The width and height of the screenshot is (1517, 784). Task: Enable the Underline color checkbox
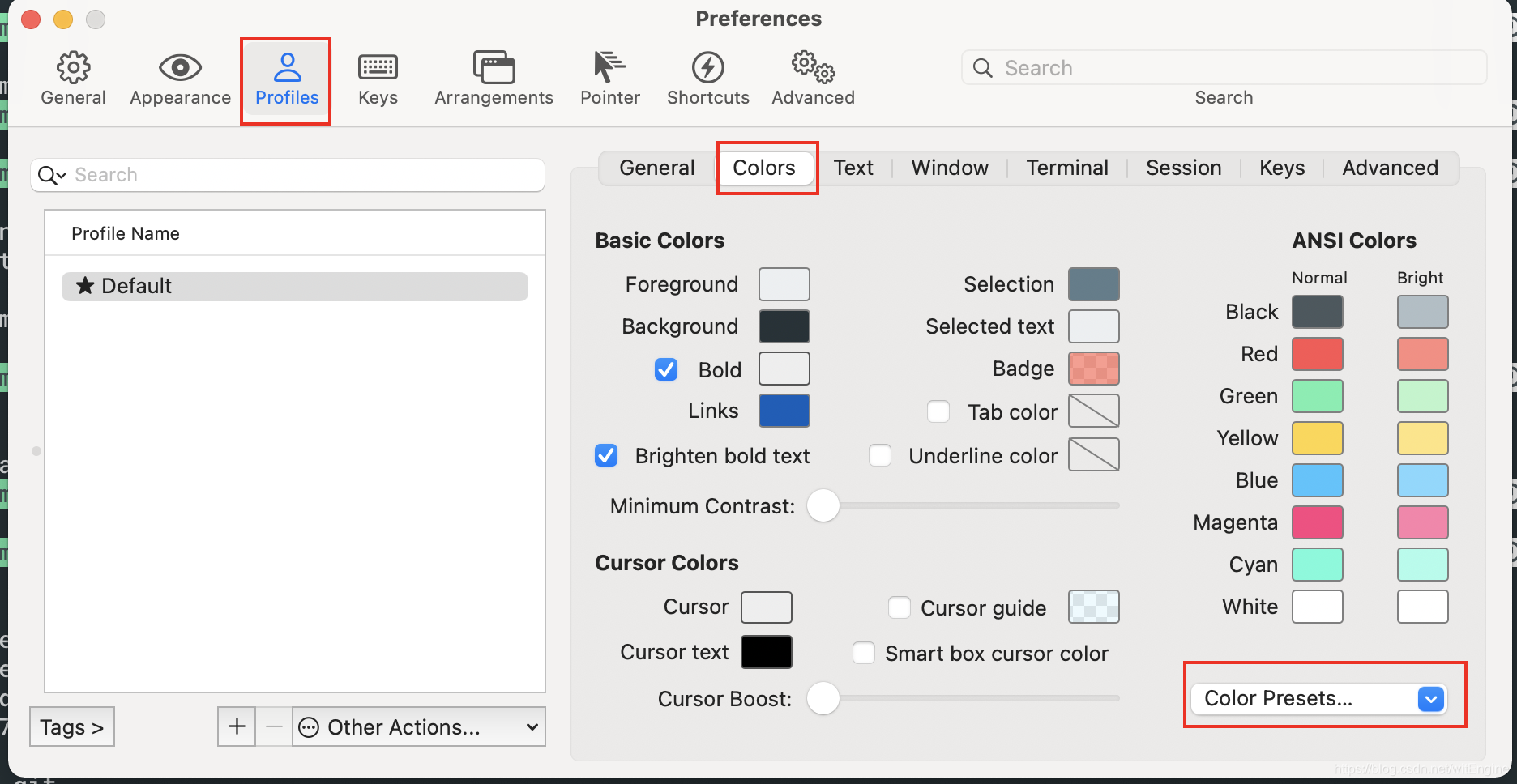(880, 455)
